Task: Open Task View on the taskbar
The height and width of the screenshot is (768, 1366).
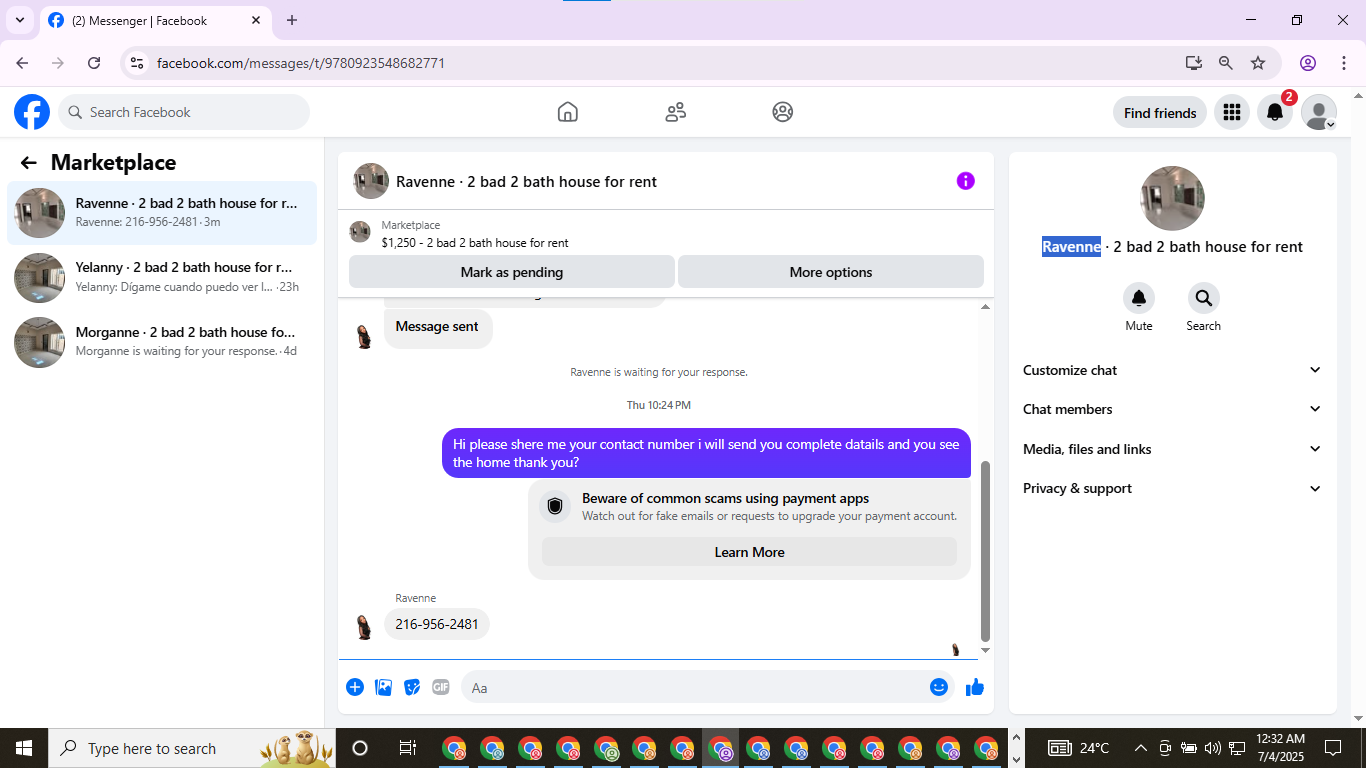Action: (407, 748)
